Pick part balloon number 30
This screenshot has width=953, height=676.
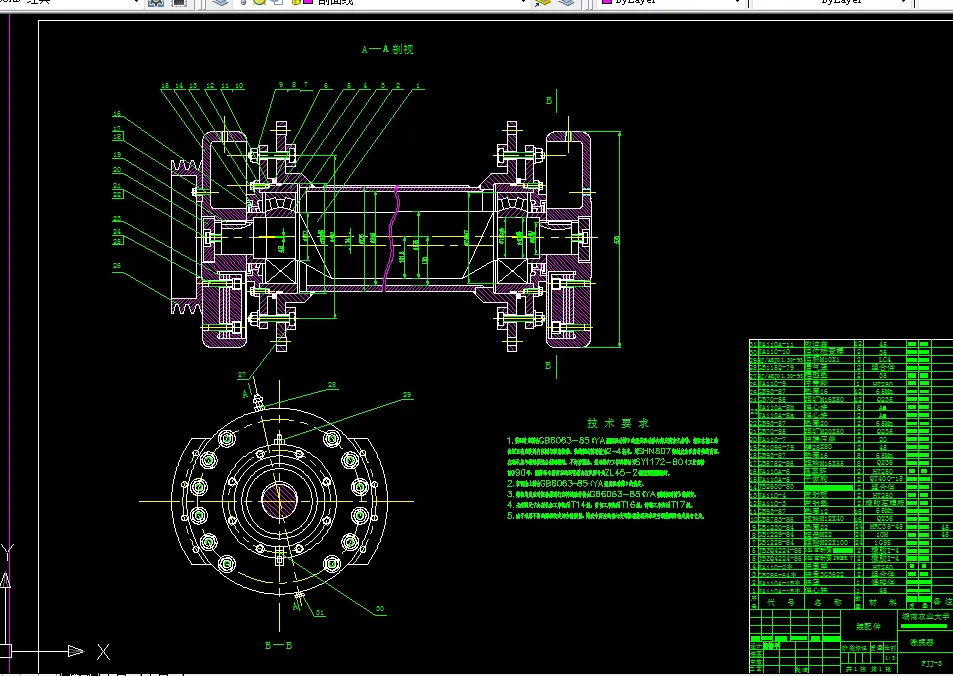(x=380, y=609)
